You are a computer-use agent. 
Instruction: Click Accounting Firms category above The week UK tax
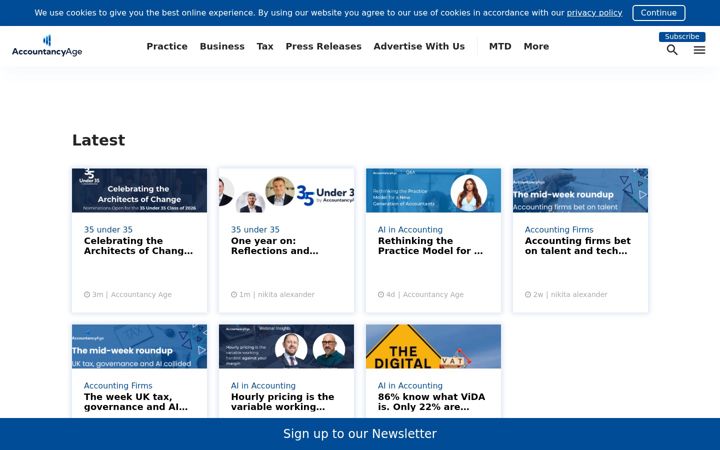[x=118, y=386]
